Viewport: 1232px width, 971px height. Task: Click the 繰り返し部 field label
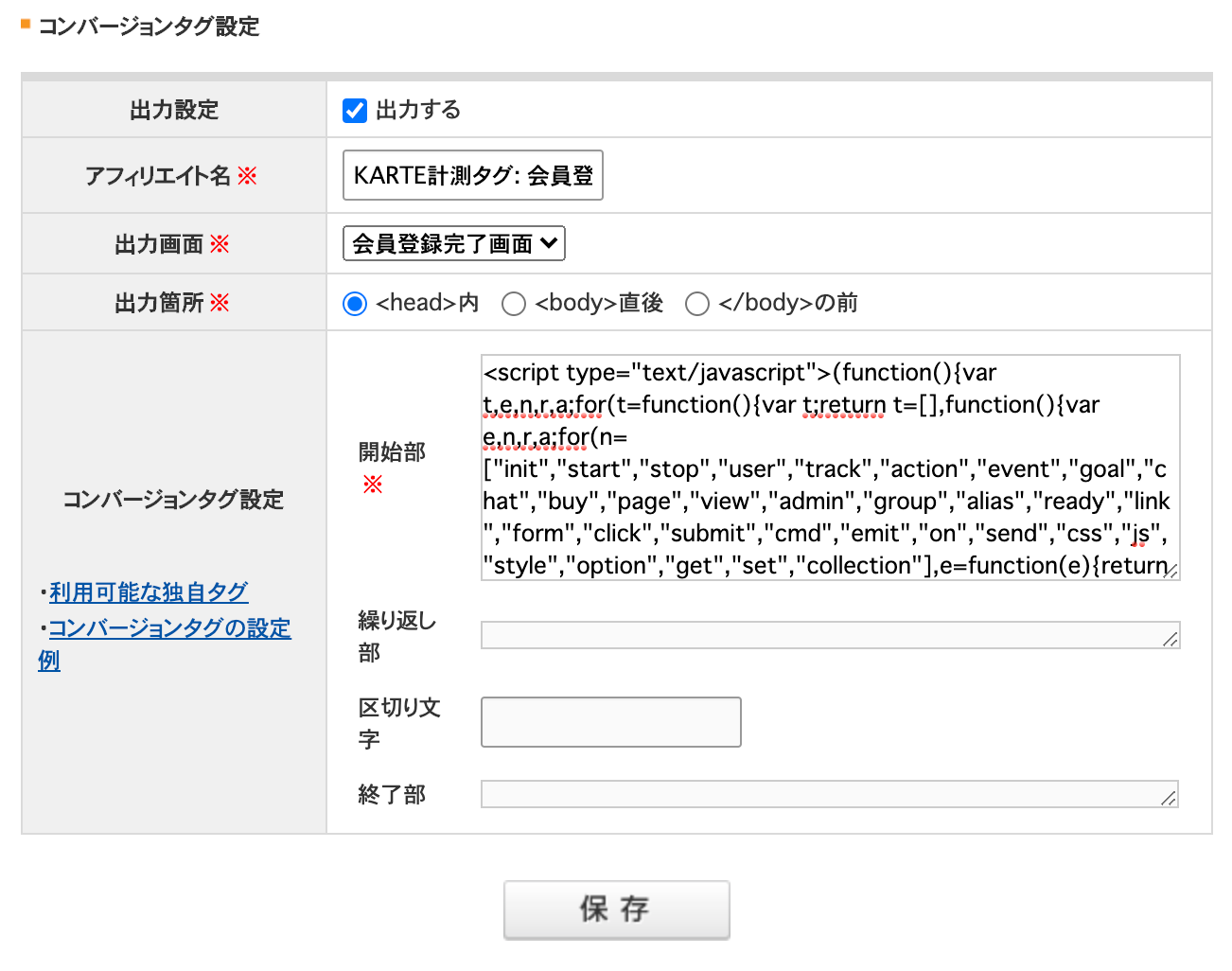coord(397,637)
